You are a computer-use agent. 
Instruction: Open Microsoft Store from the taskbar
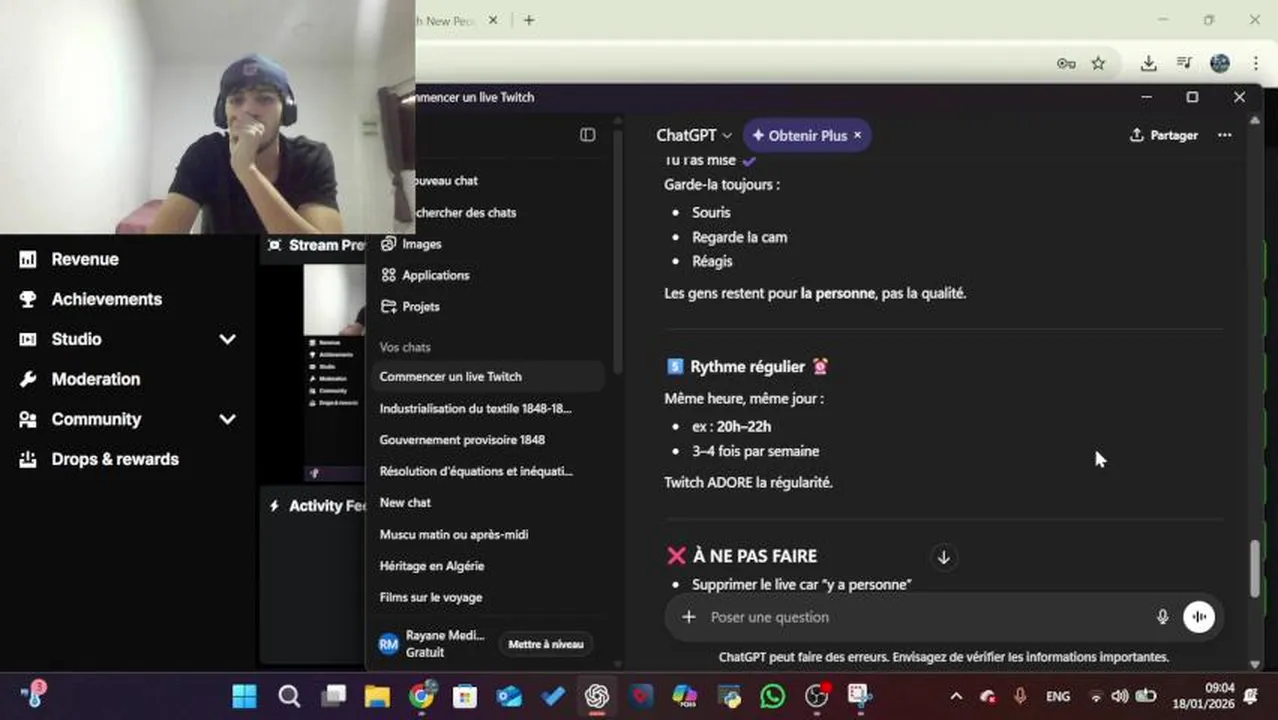[465, 696]
